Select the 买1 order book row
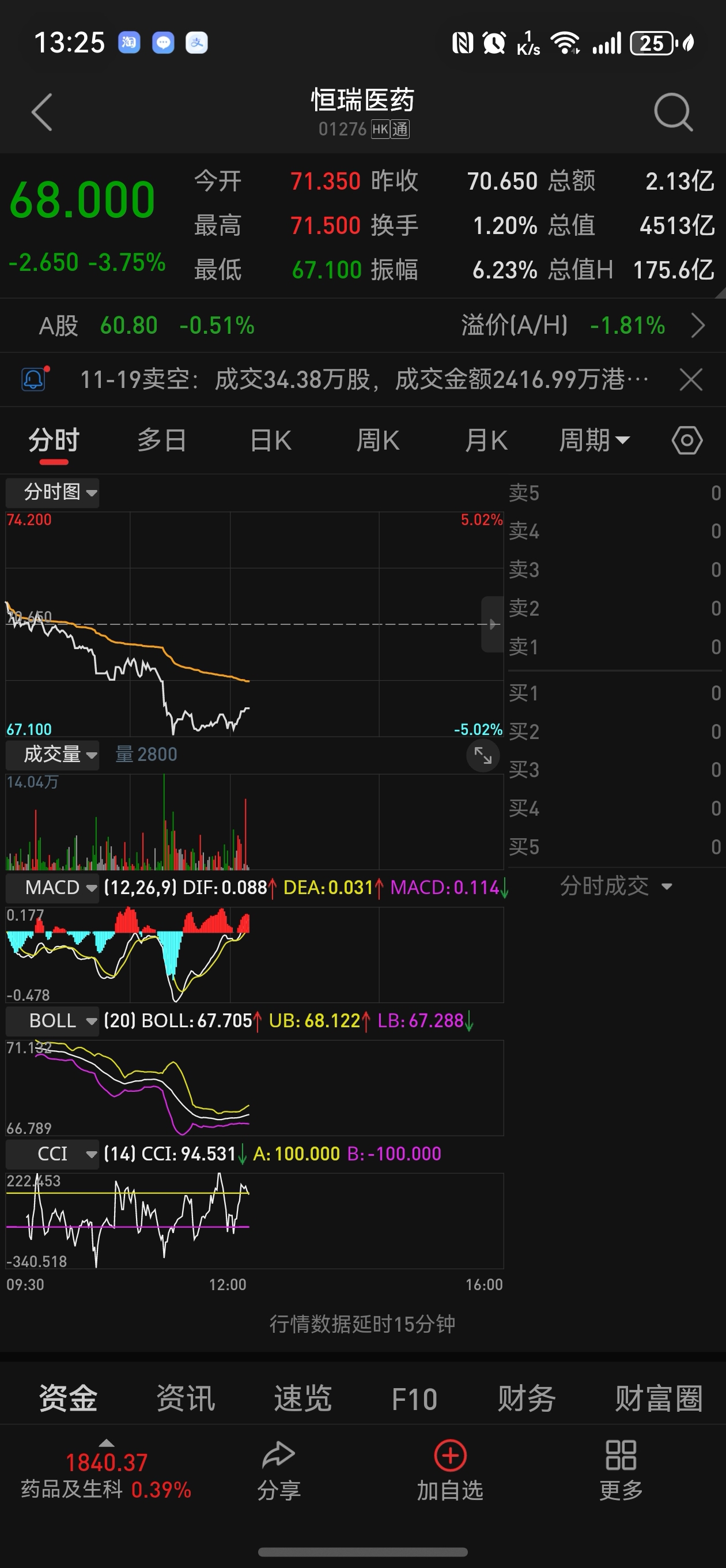 click(615, 693)
